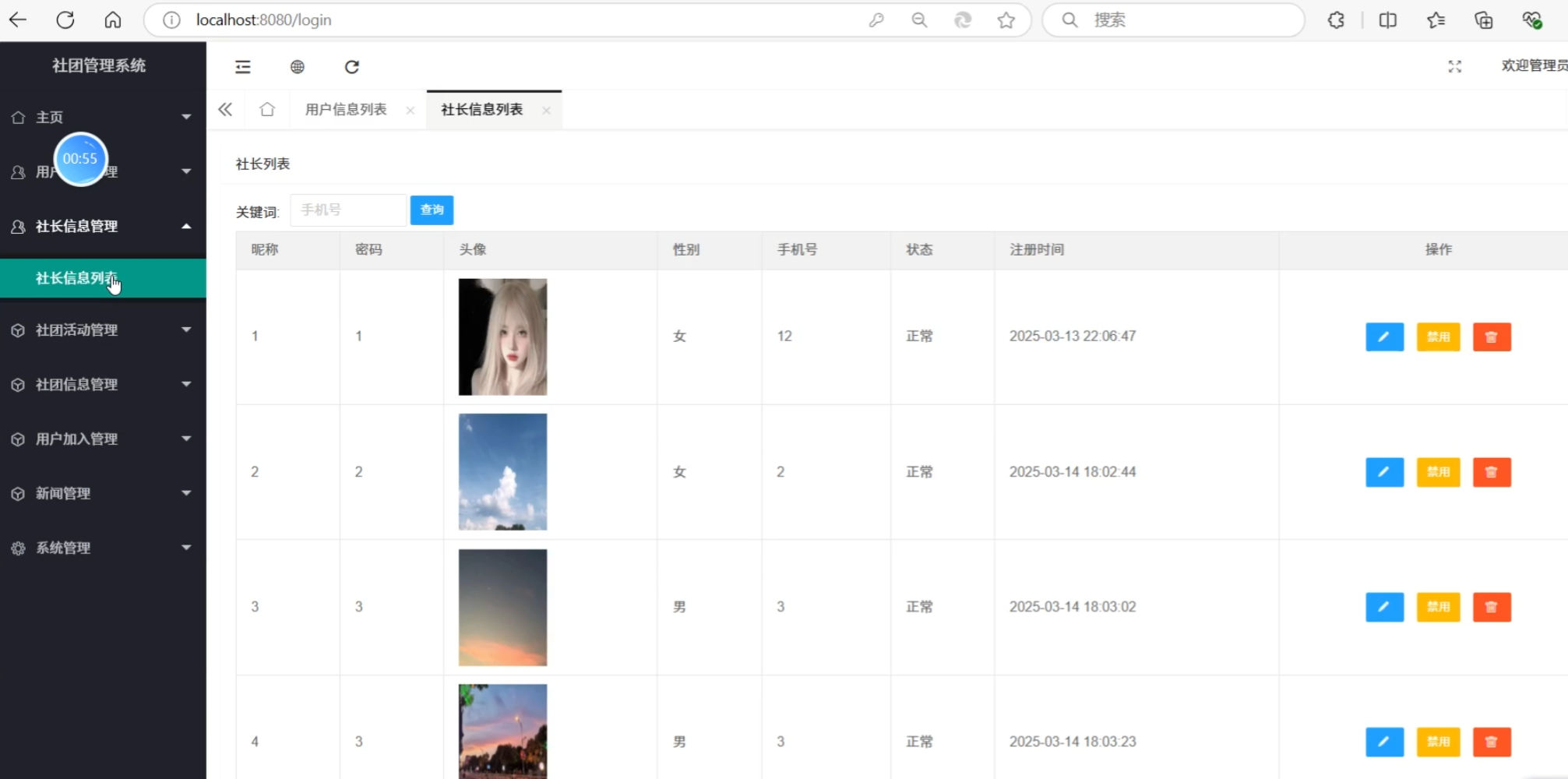1568x779 pixels.
Task: Click the globe icon in top toolbar
Action: [297, 67]
